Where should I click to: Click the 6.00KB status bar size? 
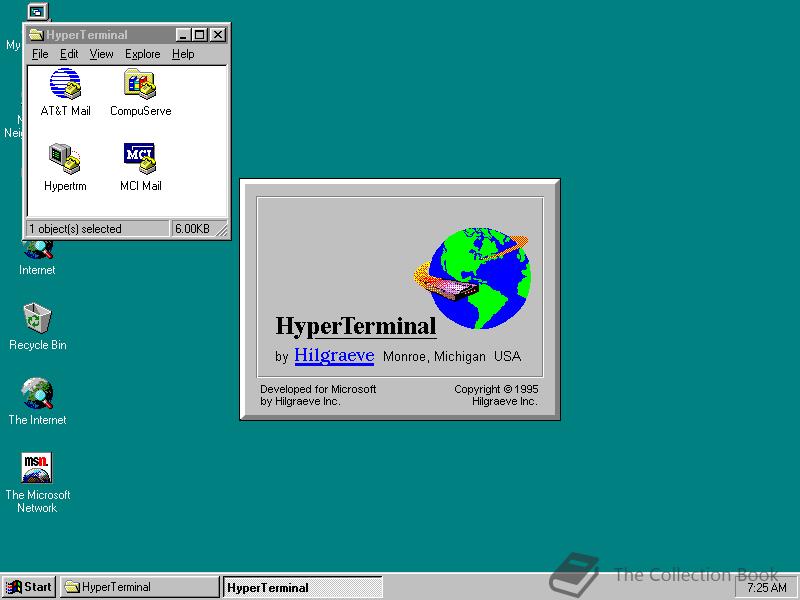[192, 229]
